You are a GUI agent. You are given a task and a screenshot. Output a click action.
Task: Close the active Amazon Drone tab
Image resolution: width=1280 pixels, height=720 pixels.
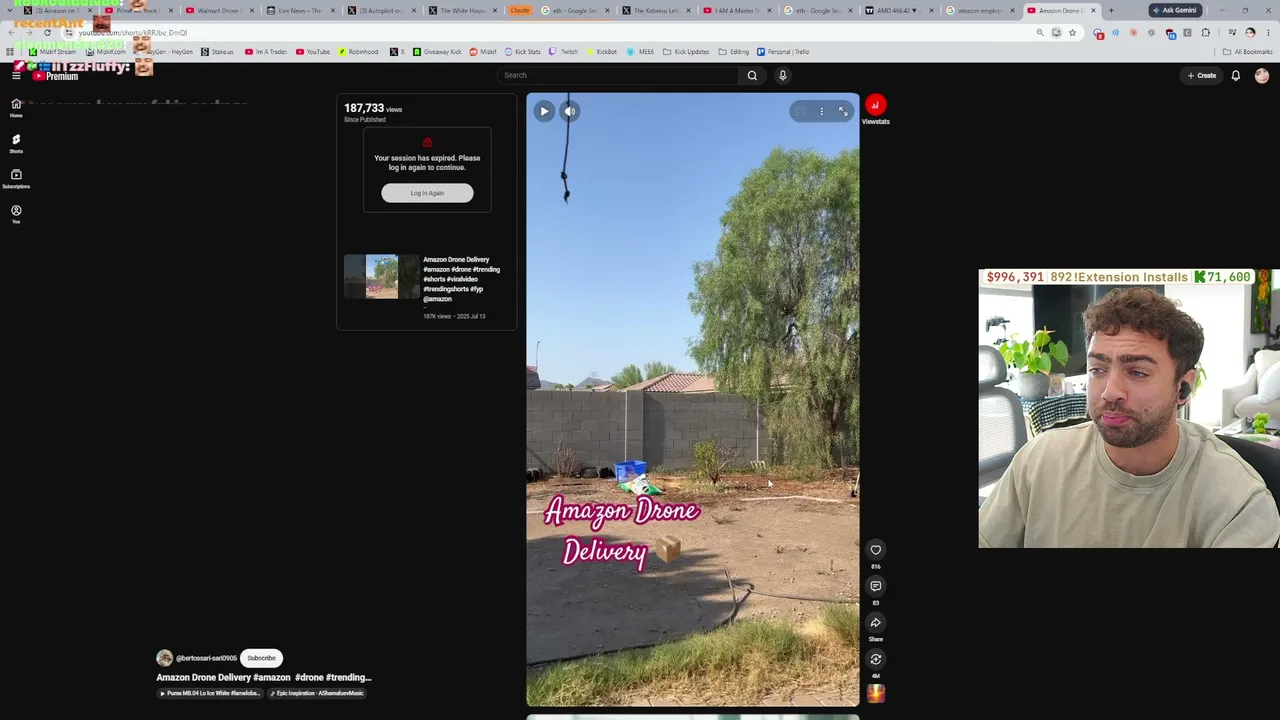click(1093, 10)
